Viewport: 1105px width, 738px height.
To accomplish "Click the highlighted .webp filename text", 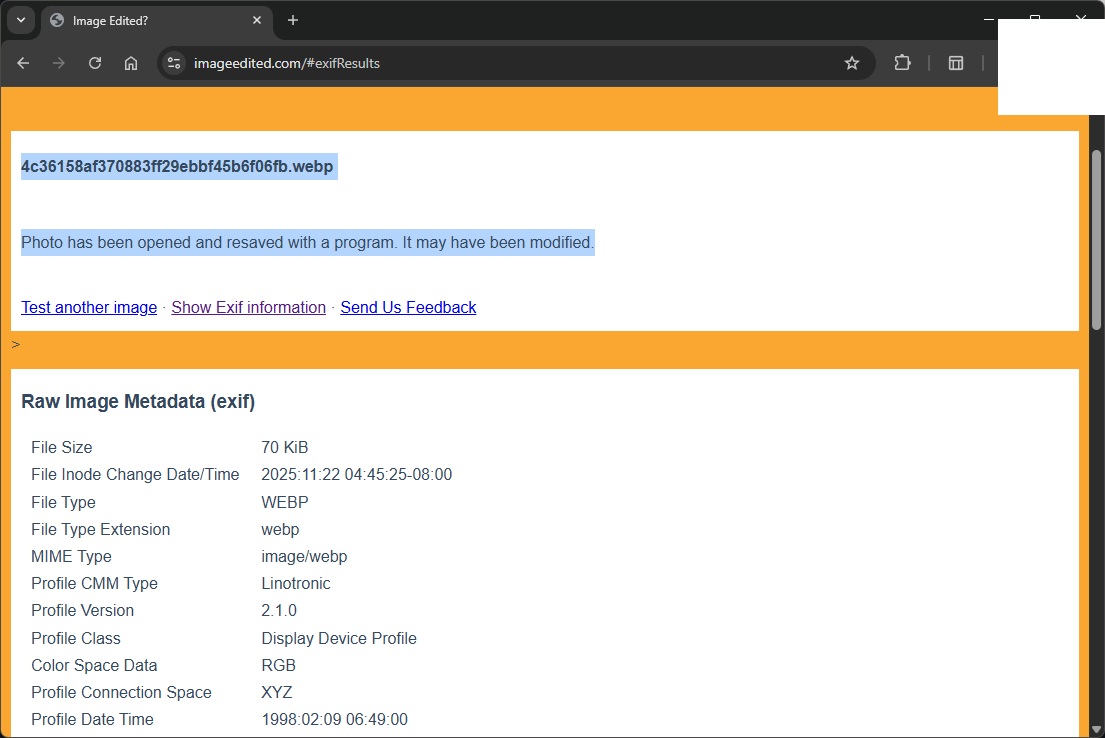I will point(177,166).
